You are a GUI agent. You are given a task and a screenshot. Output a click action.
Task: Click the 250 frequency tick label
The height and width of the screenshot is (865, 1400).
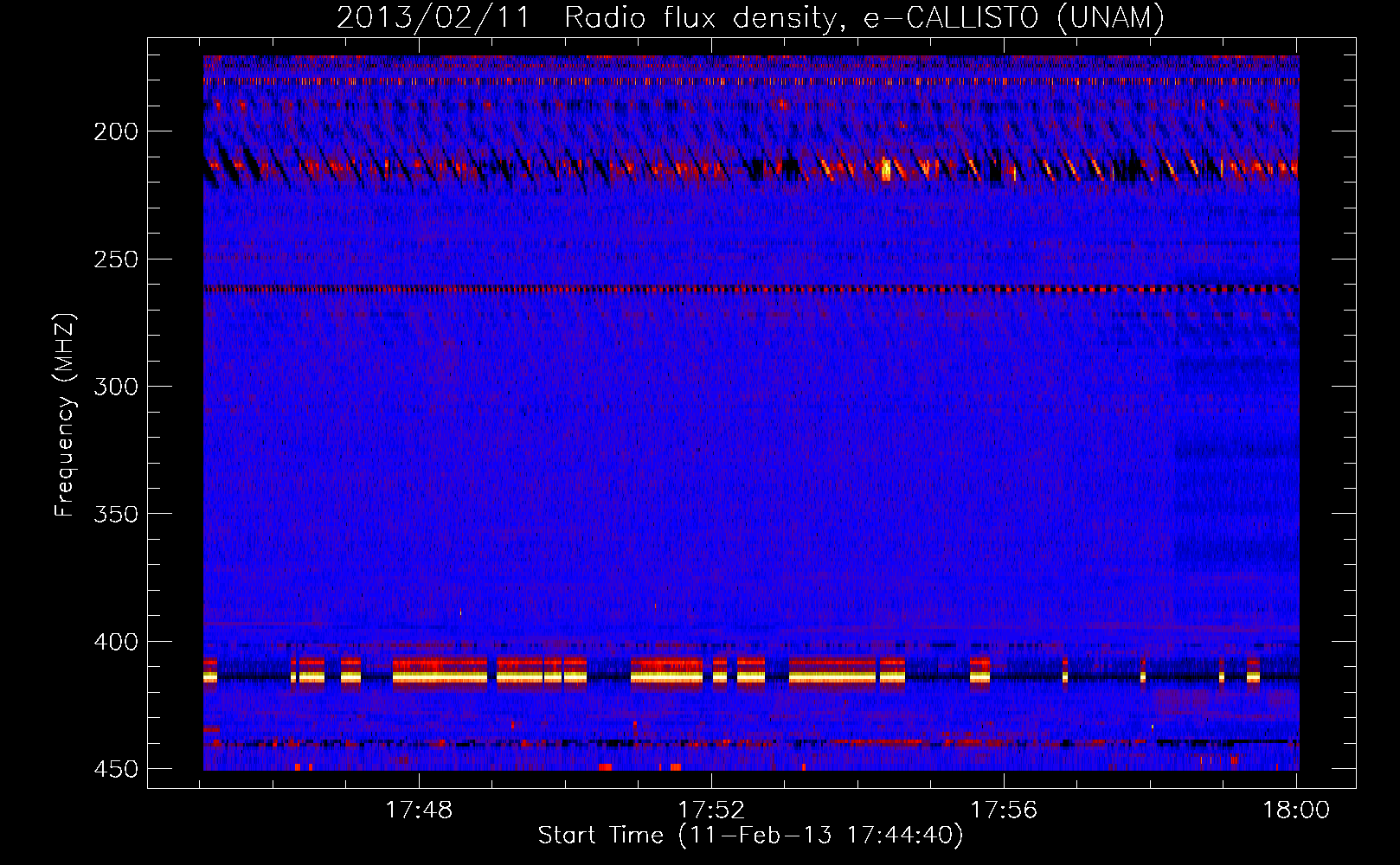(116, 259)
